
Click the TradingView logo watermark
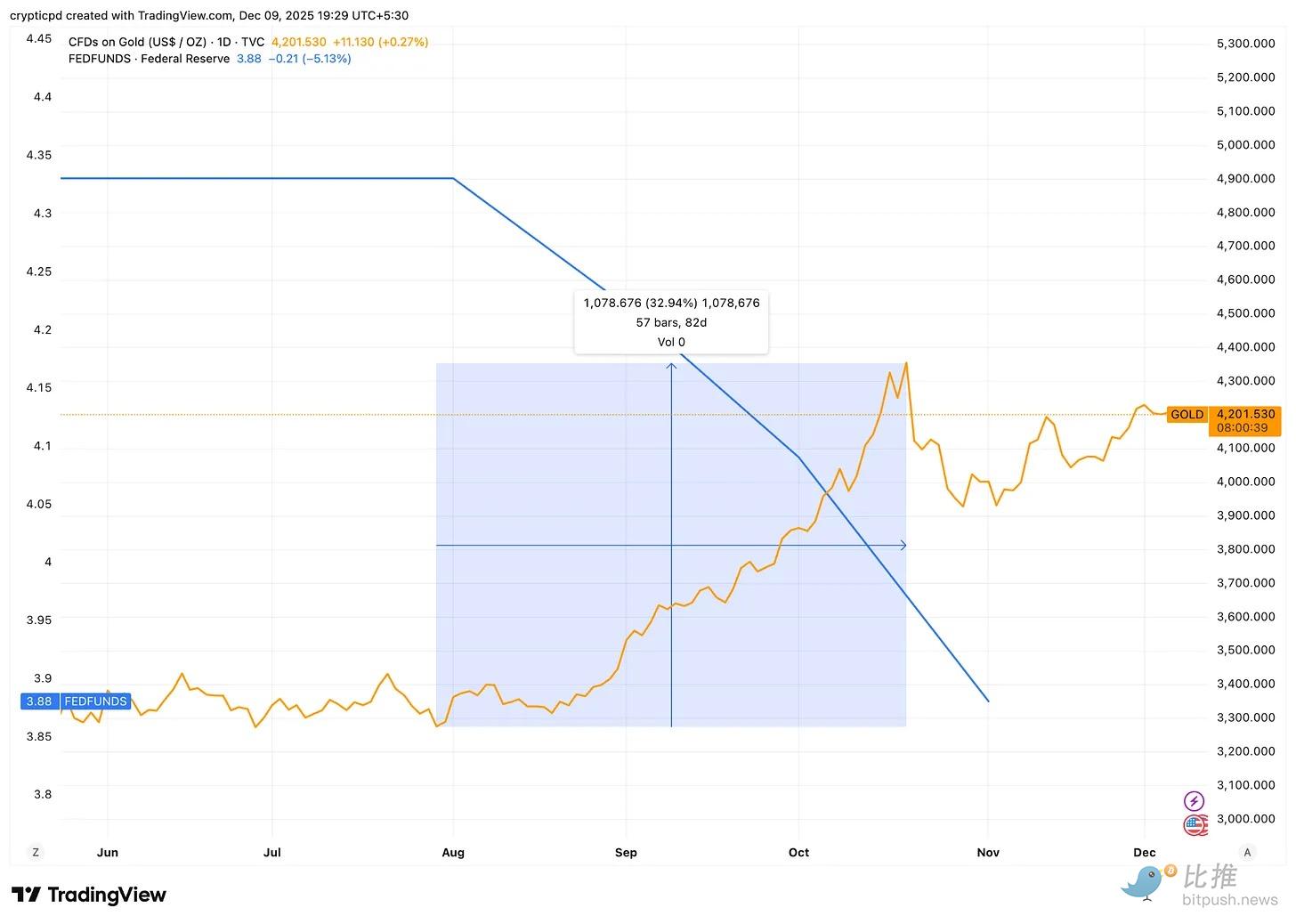(89, 895)
